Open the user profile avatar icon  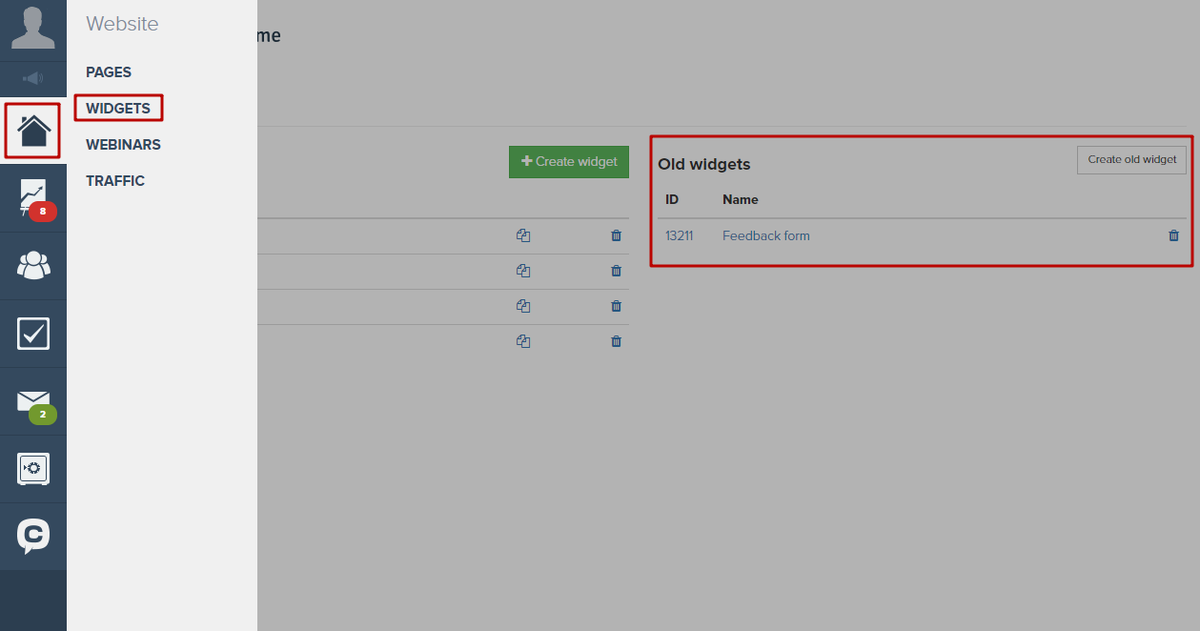tap(33, 27)
